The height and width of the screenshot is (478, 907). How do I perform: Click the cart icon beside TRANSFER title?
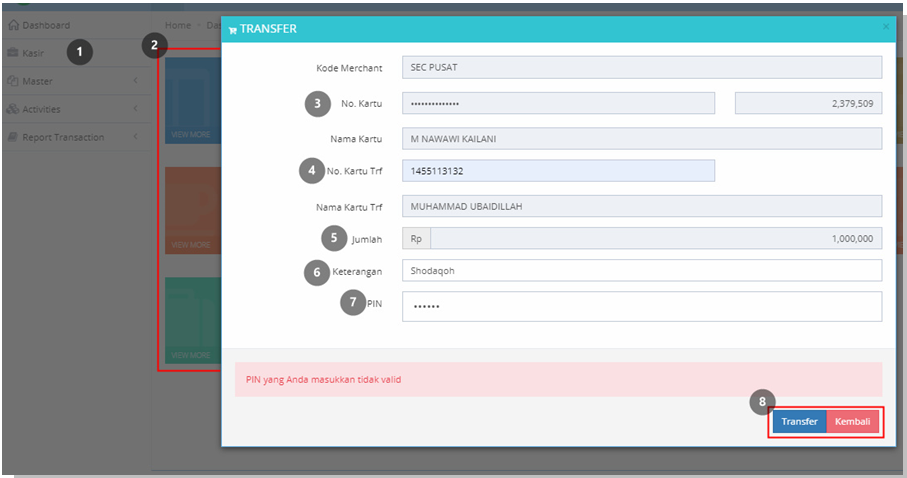[x=233, y=30]
